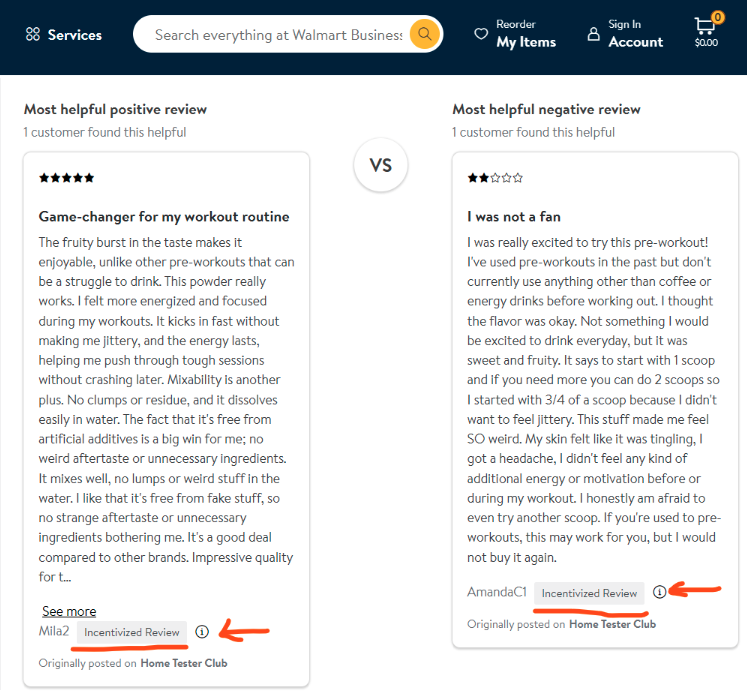Viewport: 747px width, 693px height.
Task: Click the two-star rating on negative review
Action: coord(495,178)
